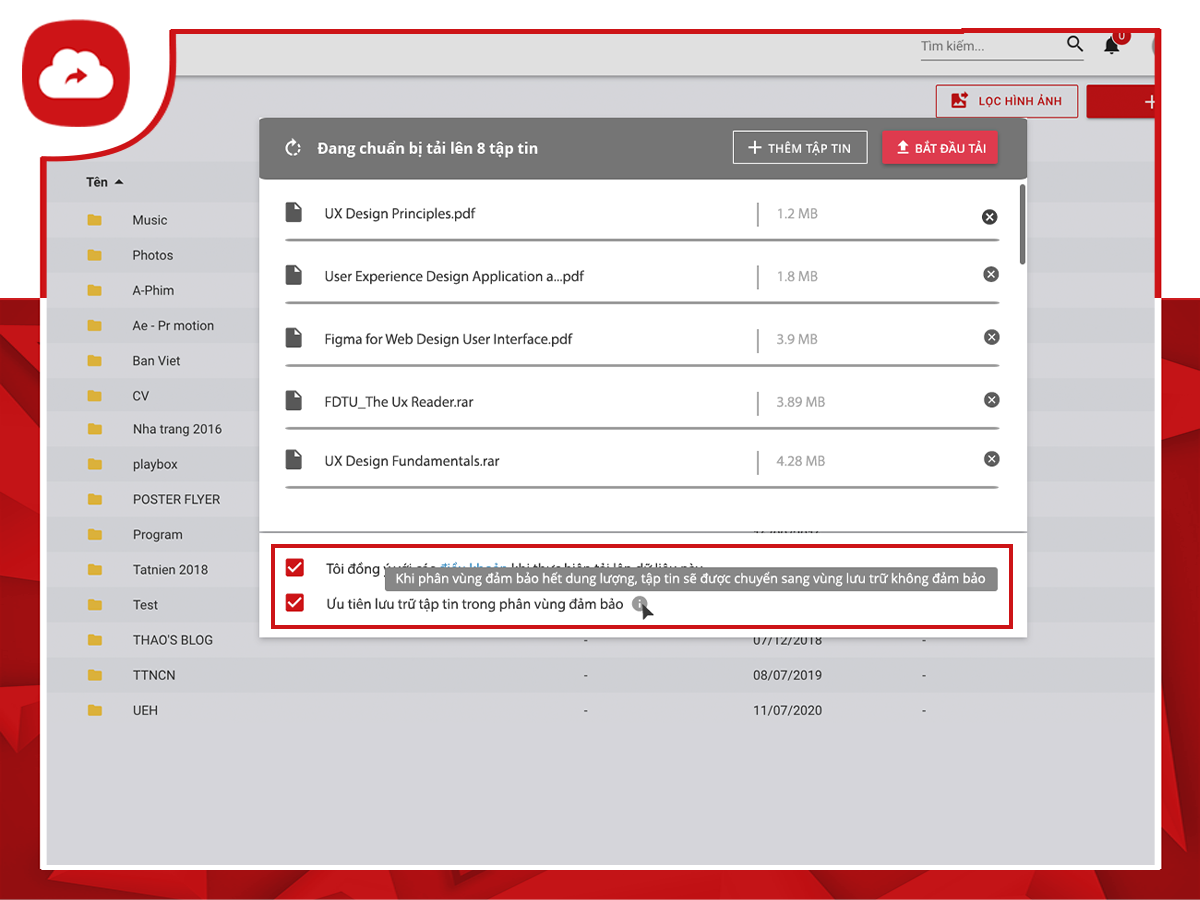Screen dimensions: 1200x900
Task: Open the notifications bell
Action: point(1111,46)
